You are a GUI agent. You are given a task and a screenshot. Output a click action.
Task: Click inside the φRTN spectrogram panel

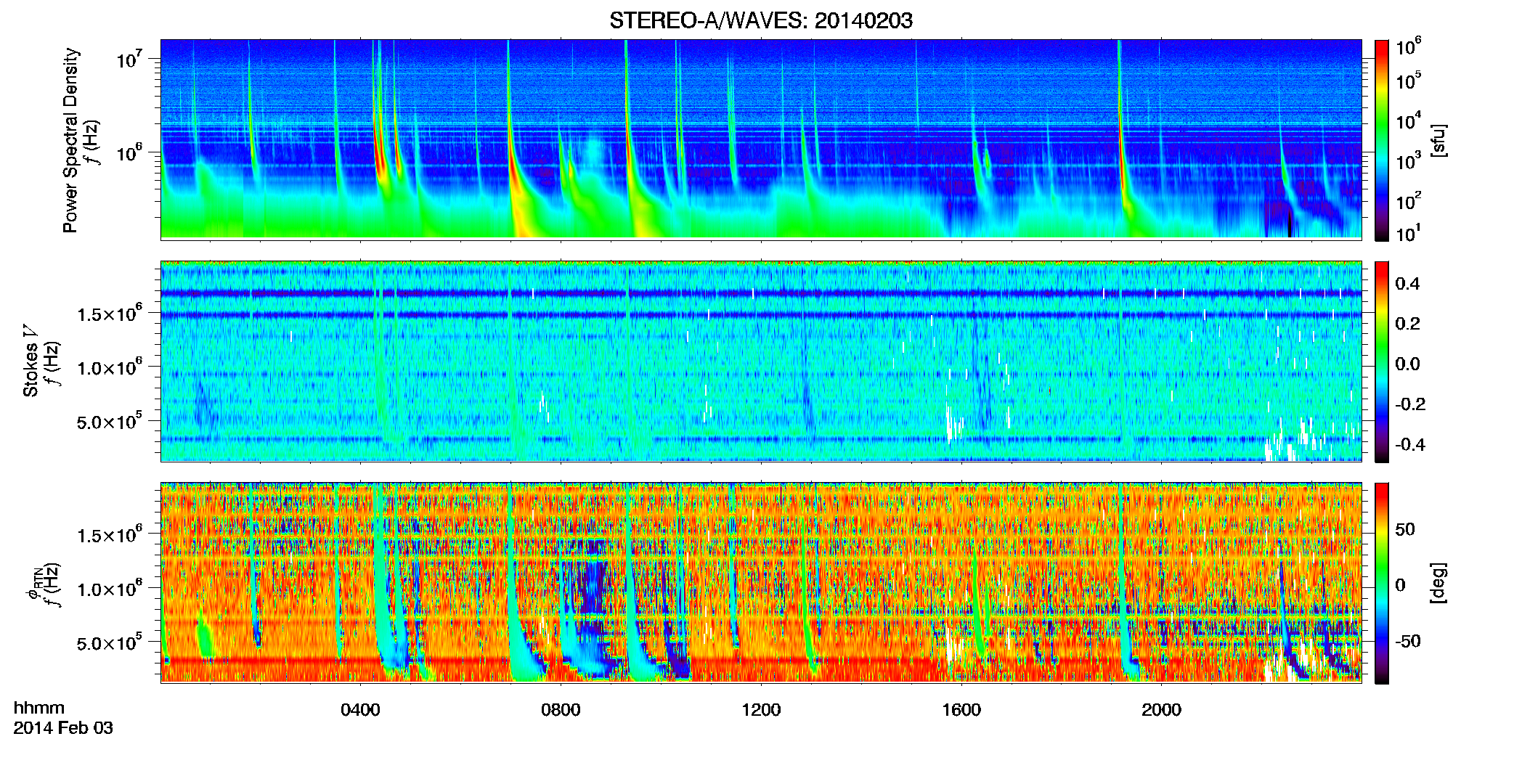(x=761, y=582)
